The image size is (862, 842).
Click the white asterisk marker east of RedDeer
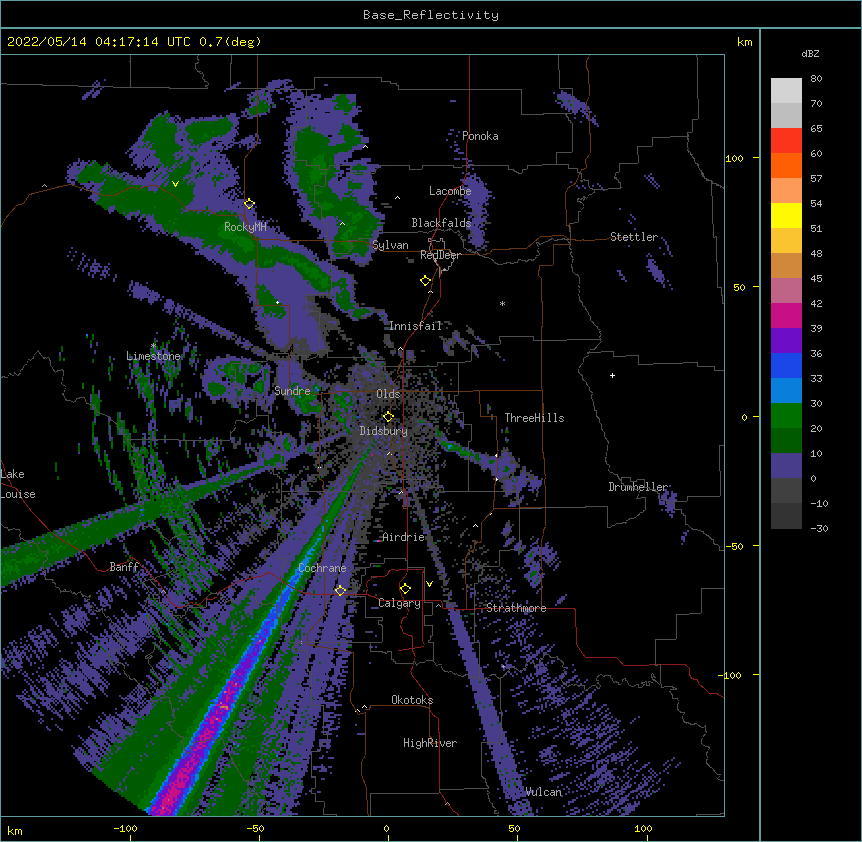pyautogui.click(x=502, y=303)
